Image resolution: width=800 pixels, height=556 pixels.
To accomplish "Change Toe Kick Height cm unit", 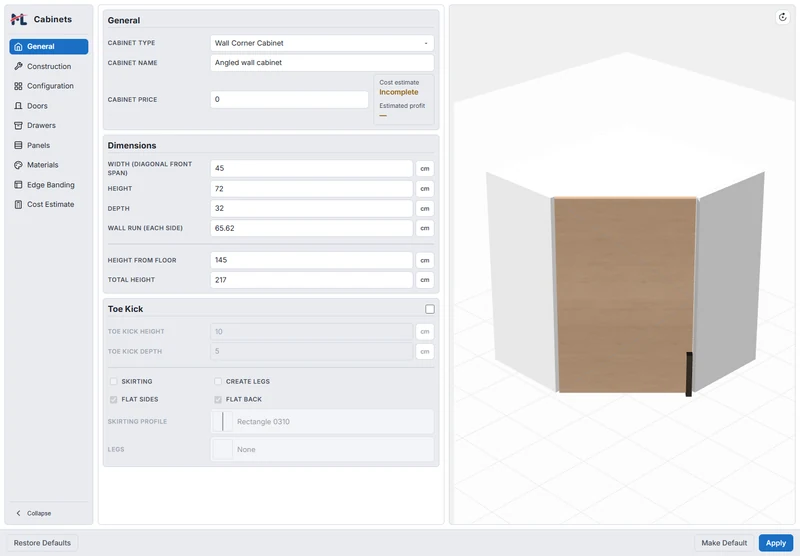I will point(424,332).
